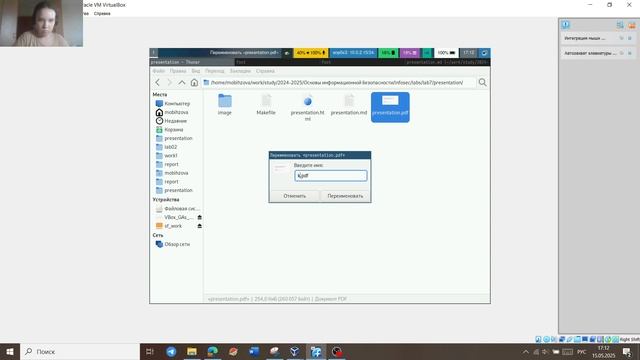Go up to parent folder
The width and height of the screenshot is (640, 360).
182,82
